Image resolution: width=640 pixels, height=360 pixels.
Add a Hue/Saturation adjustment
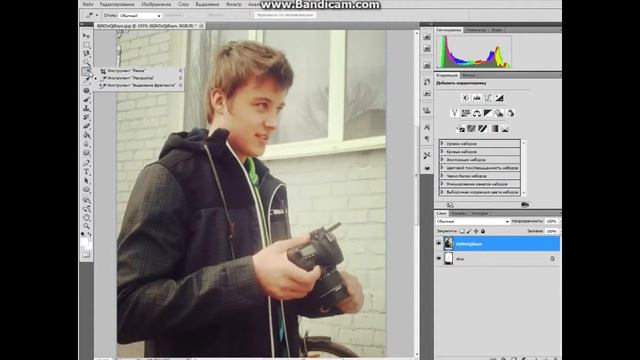[465, 113]
